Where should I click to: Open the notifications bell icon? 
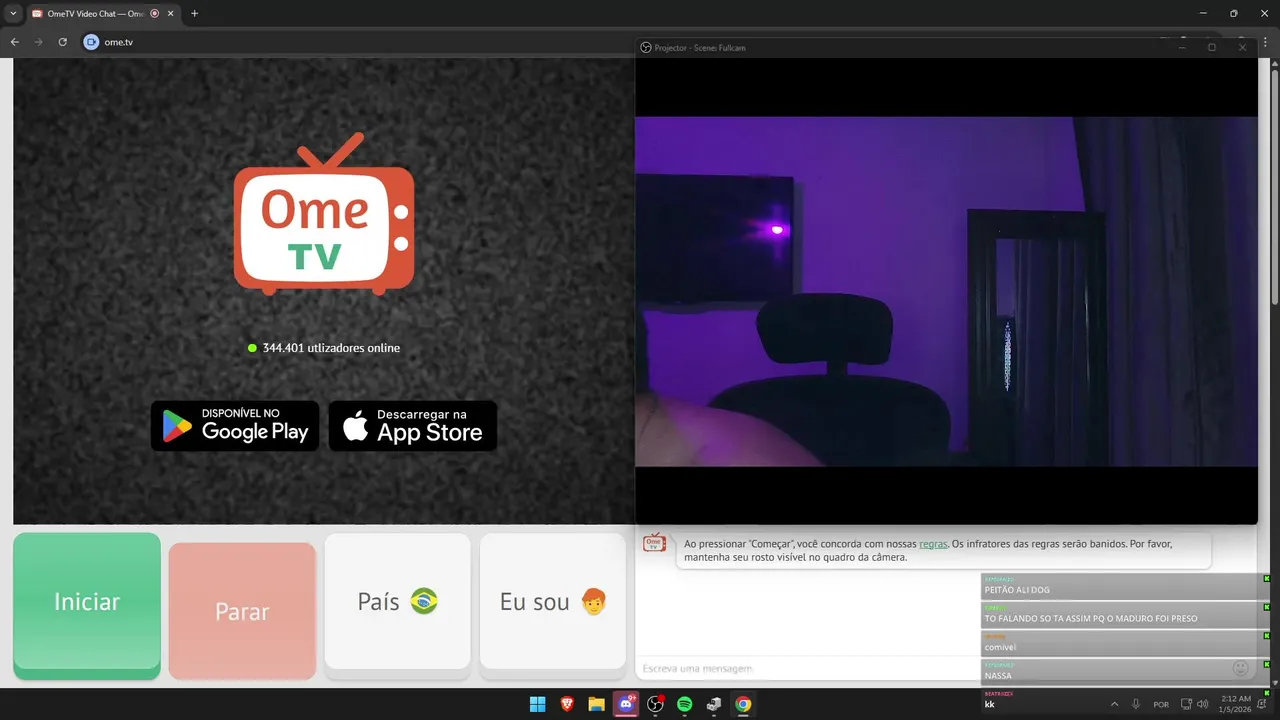[x=1263, y=704]
